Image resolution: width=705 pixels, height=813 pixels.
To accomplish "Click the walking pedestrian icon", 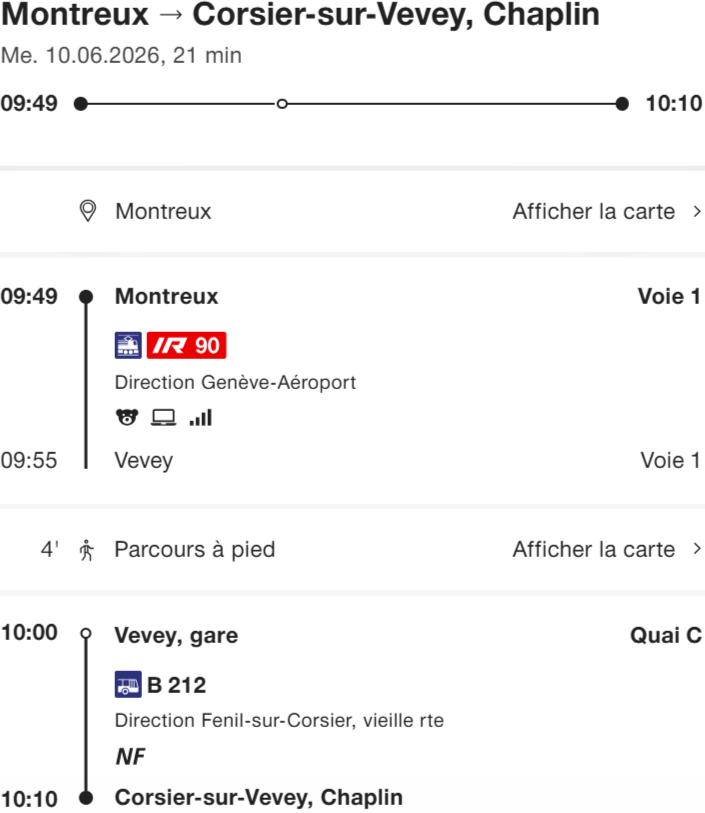I will 87,549.
